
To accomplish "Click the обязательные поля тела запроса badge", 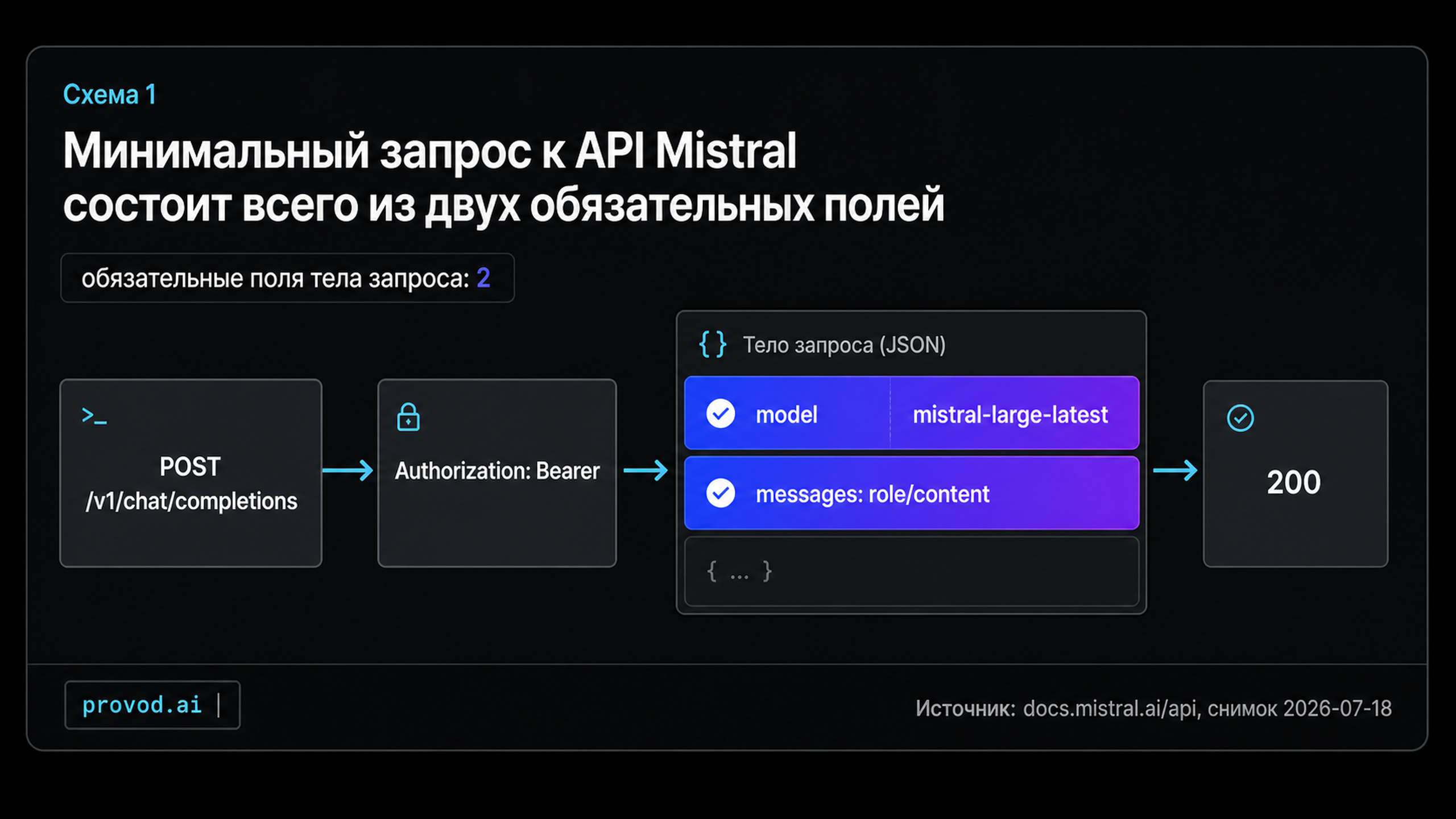I will click(x=287, y=278).
